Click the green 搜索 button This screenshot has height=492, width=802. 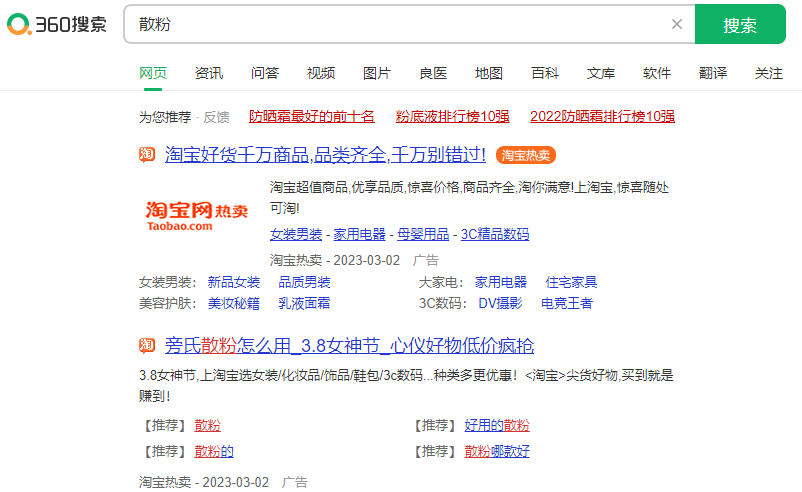[740, 24]
